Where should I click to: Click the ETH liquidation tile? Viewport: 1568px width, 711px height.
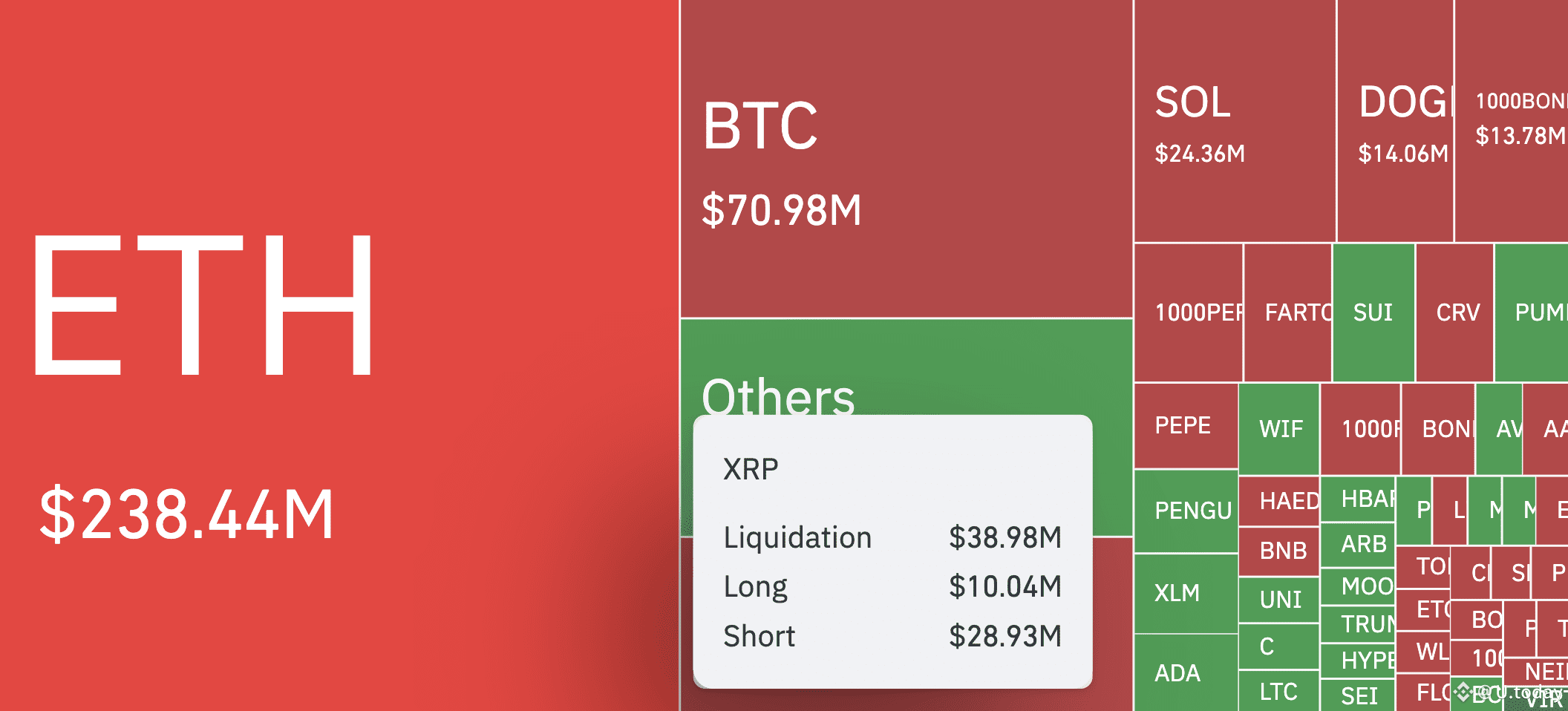click(339, 355)
